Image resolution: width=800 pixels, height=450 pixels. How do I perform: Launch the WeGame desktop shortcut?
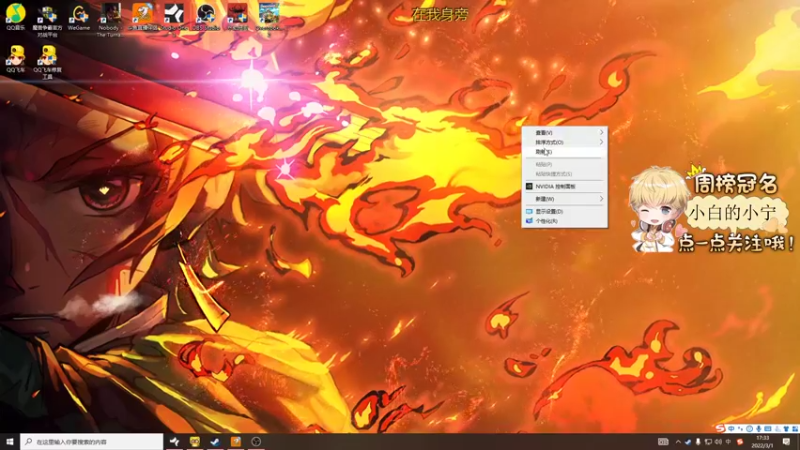[79, 17]
